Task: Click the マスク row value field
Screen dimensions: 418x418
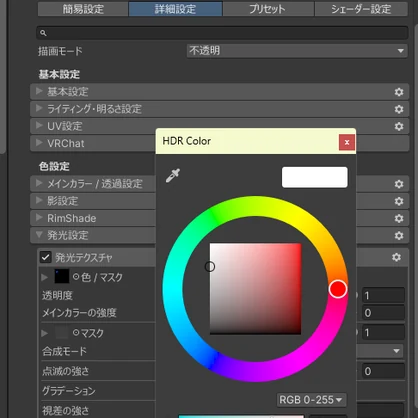Action: (383, 332)
